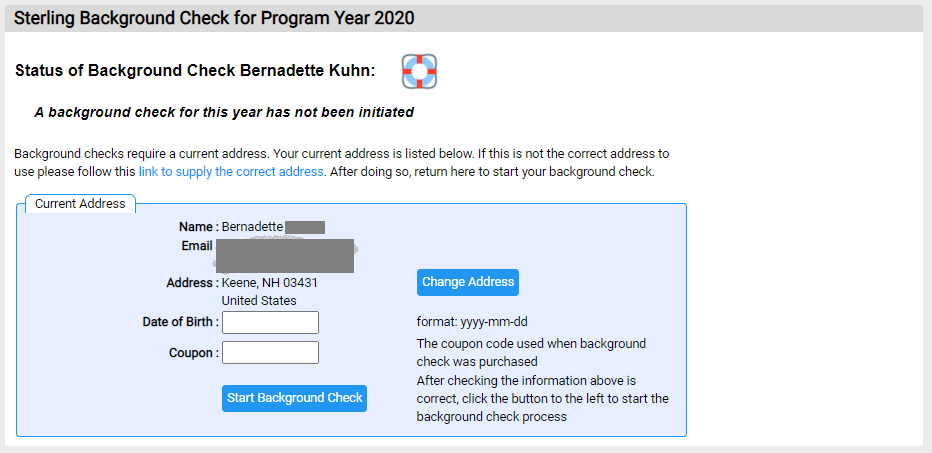Focus the Coupon input field

[270, 353]
